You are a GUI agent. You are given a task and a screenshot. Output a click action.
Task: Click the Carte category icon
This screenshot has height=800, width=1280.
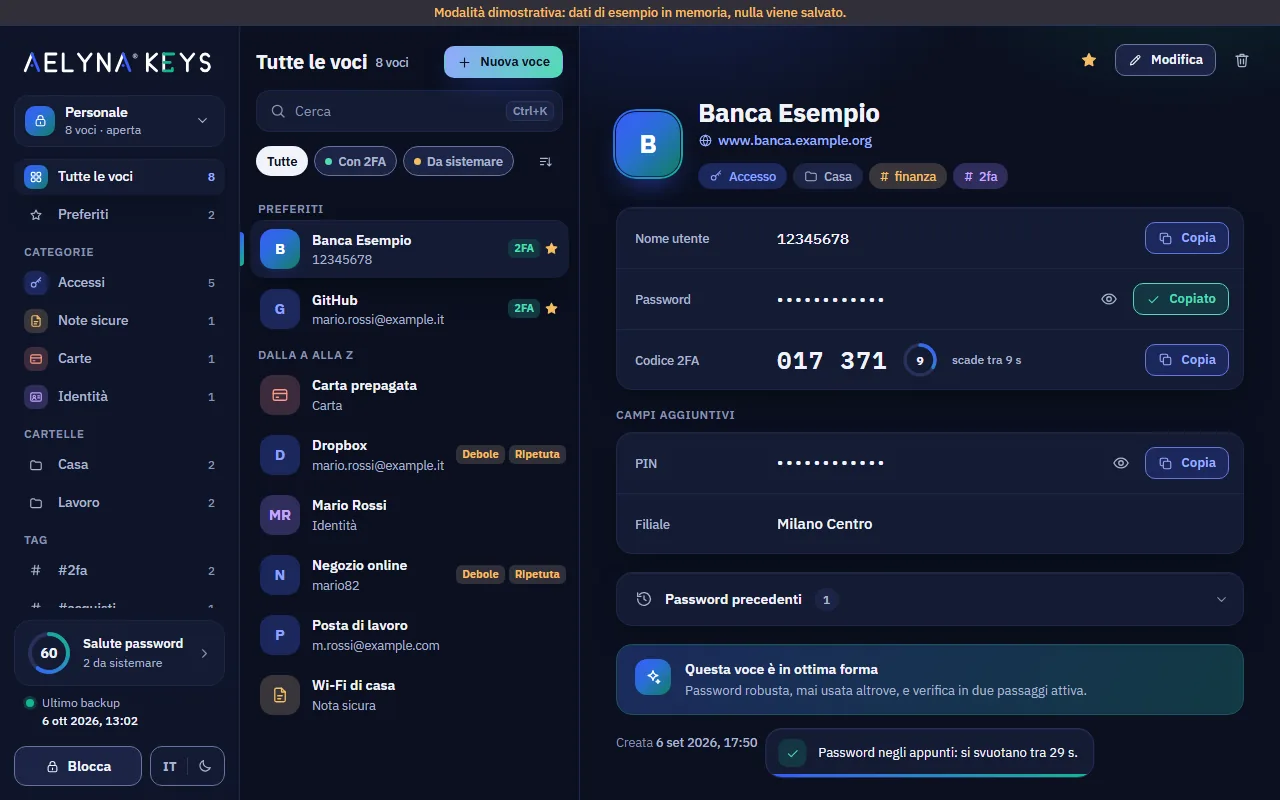(36, 359)
